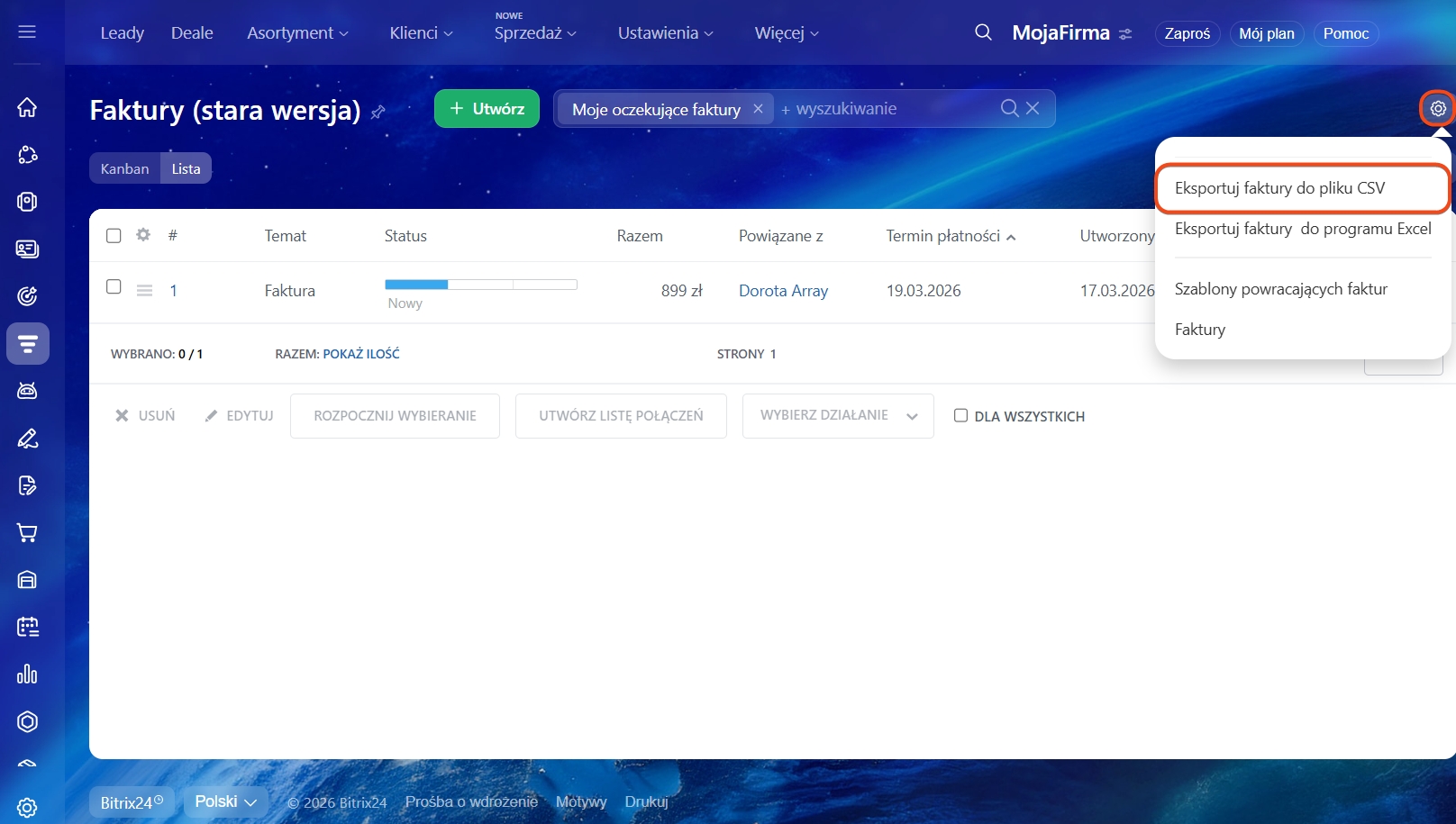Go to home via the house icon
This screenshot has width=1456, height=824.
pyautogui.click(x=27, y=107)
